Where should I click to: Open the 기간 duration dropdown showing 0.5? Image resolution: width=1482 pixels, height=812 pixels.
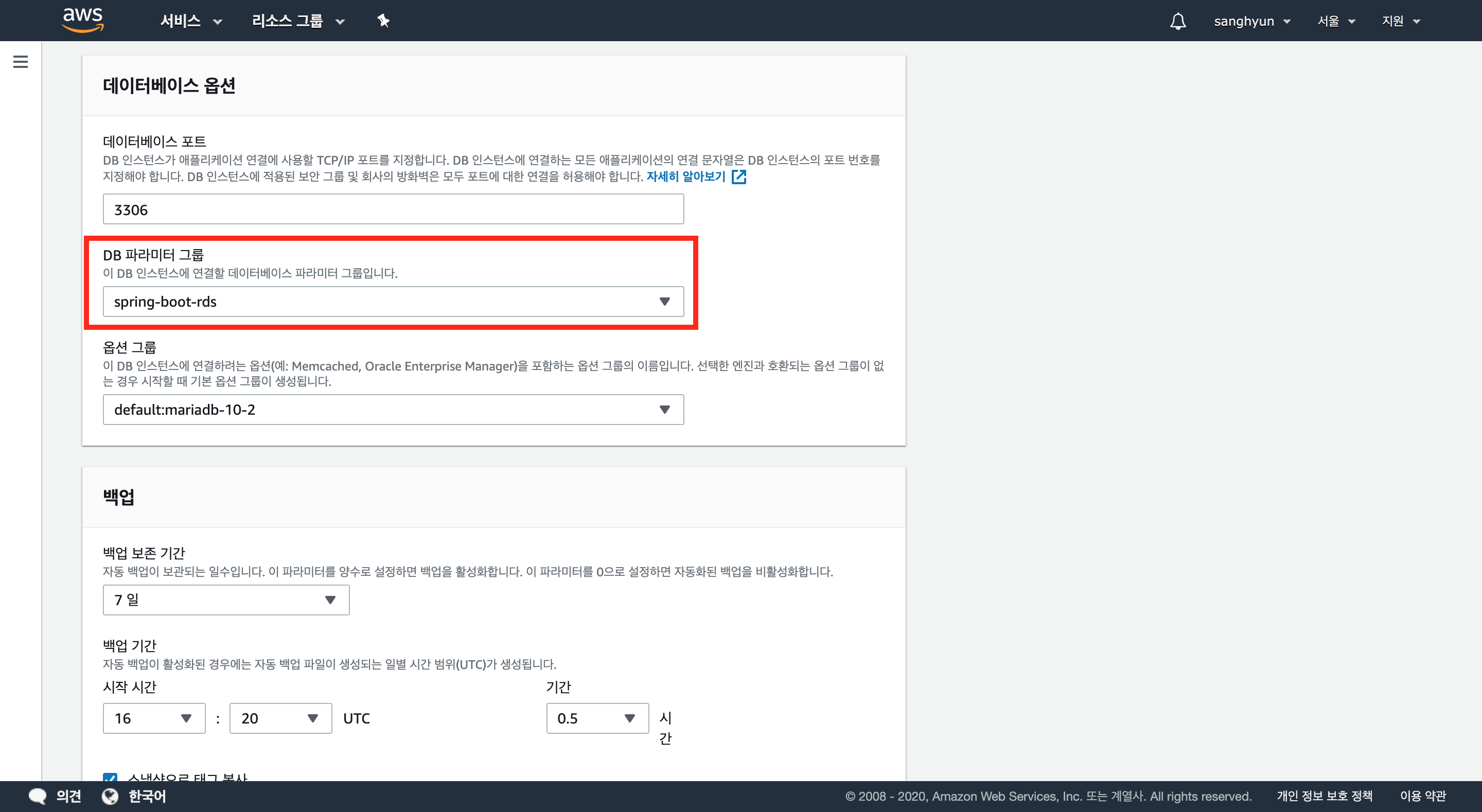point(597,718)
